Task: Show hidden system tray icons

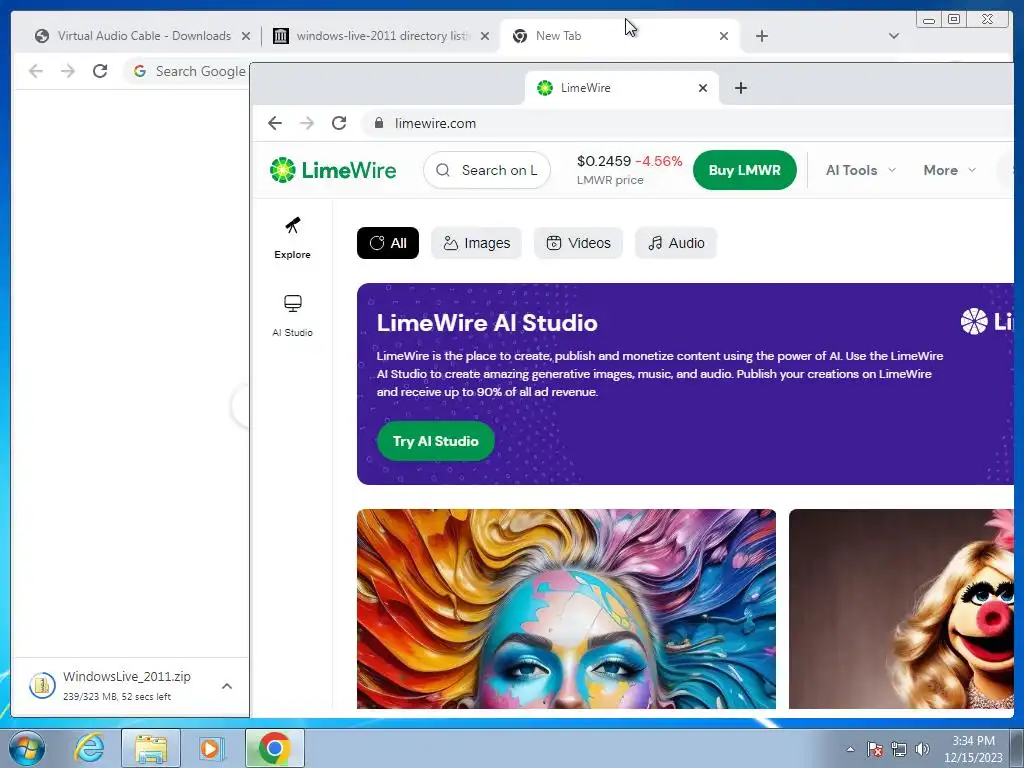Action: (x=850, y=749)
